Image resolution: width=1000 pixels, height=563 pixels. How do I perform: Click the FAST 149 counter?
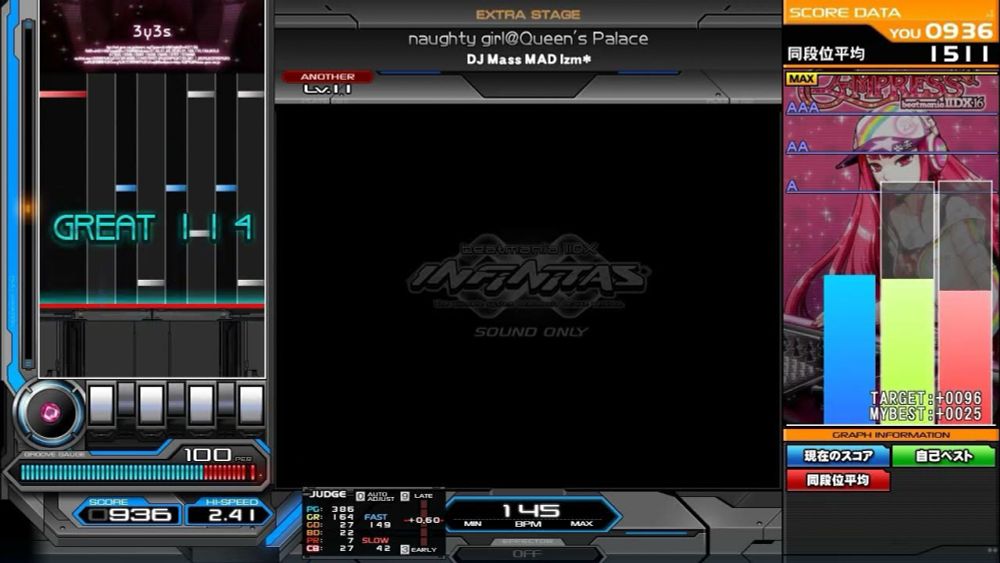(378, 521)
